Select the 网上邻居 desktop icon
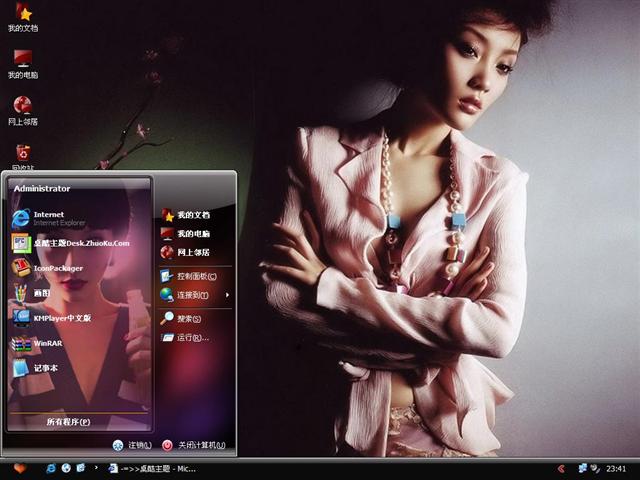640x480 pixels. 23,111
